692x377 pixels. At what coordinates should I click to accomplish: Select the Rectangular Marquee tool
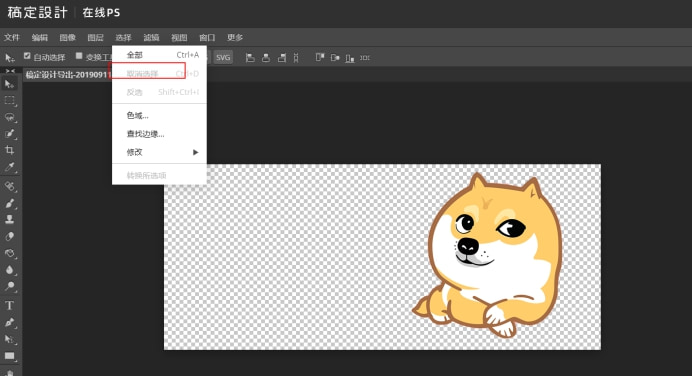9,101
